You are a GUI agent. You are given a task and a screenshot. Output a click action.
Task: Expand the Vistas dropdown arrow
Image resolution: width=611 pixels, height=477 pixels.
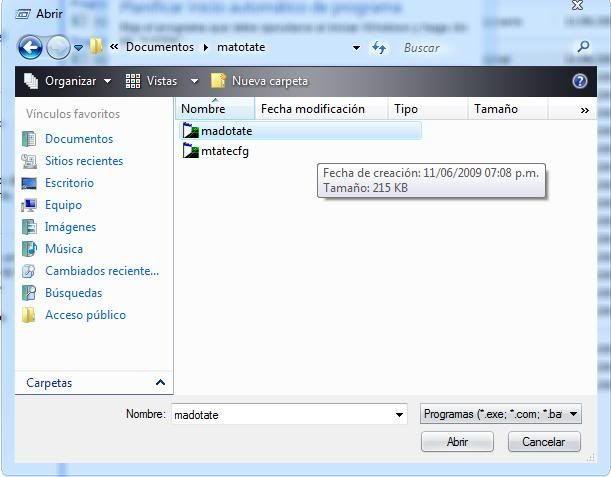tap(194, 81)
